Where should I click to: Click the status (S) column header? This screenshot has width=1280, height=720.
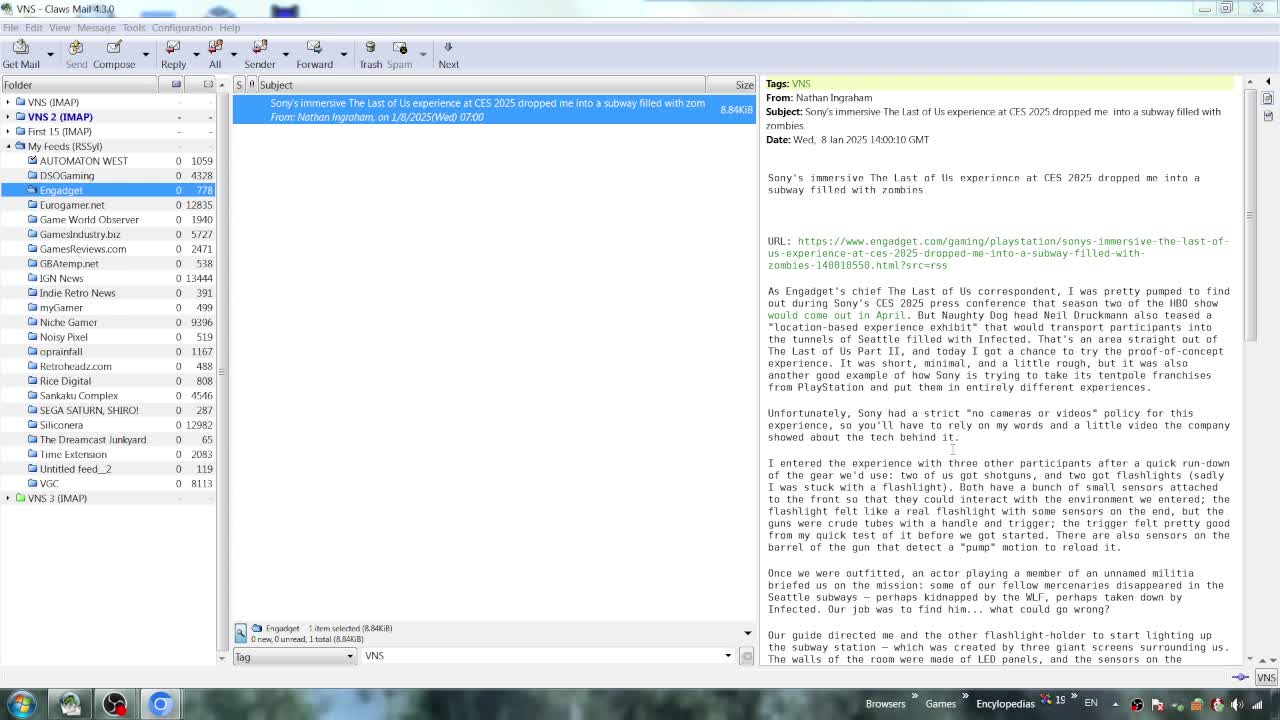(239, 85)
